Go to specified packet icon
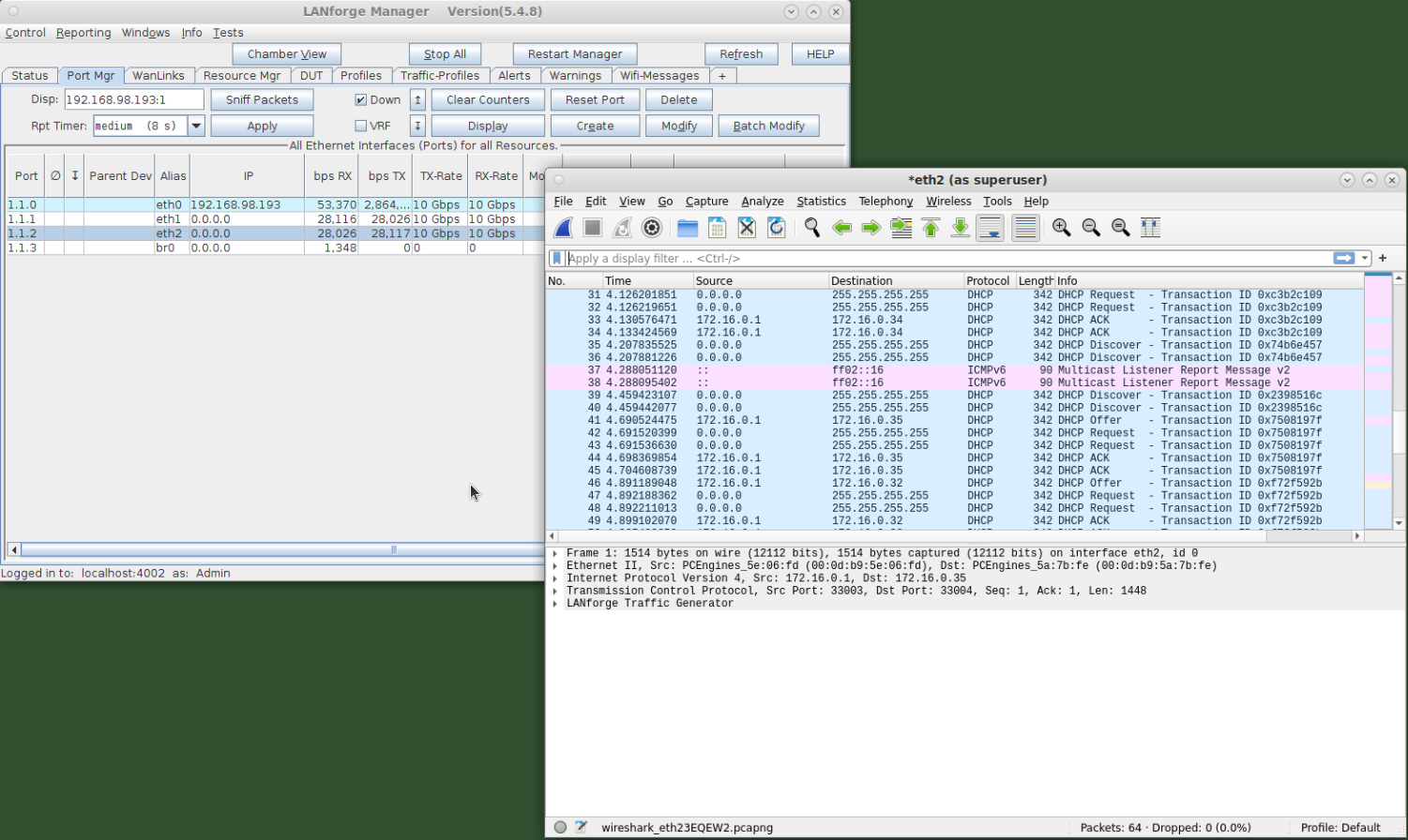Screen dimensions: 1408x840 pos(901,228)
